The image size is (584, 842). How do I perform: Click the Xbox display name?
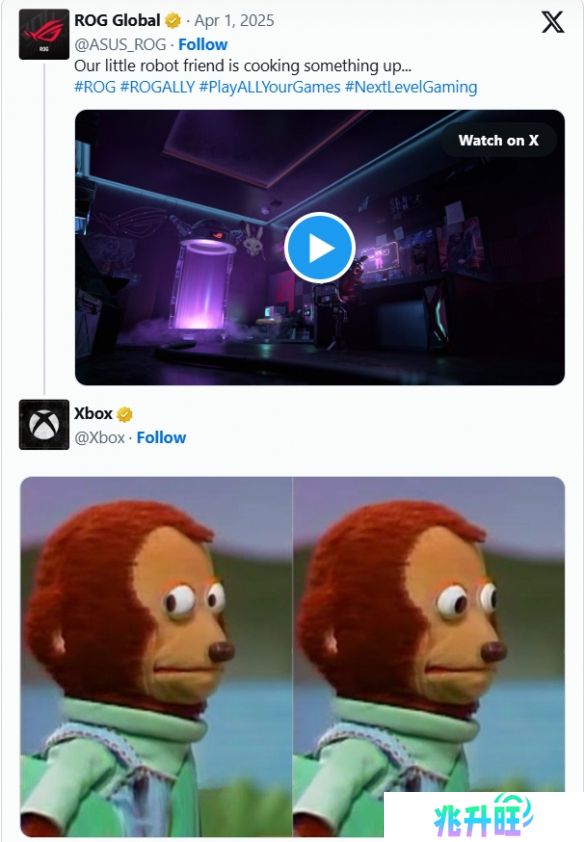pos(93,413)
